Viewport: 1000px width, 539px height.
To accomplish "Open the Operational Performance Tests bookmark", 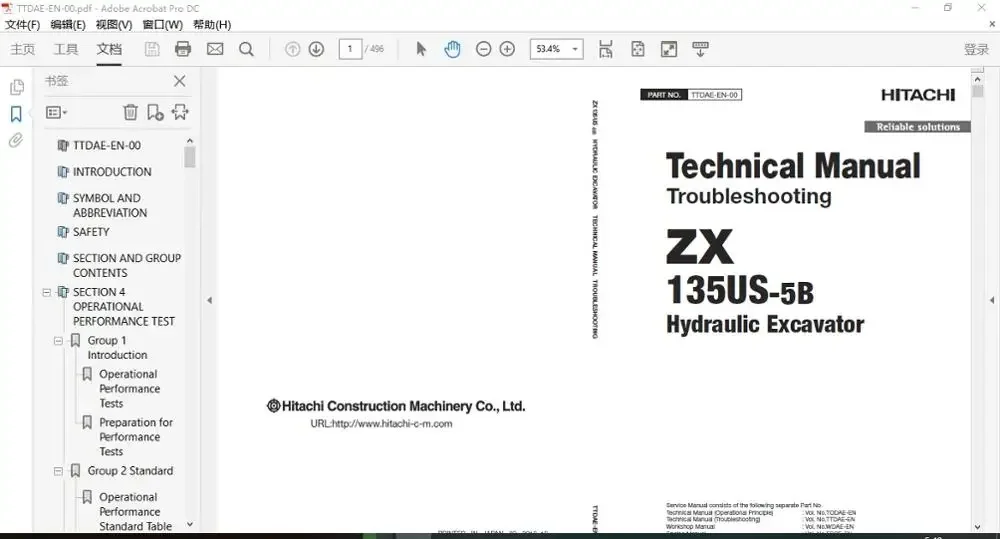I will (129, 388).
